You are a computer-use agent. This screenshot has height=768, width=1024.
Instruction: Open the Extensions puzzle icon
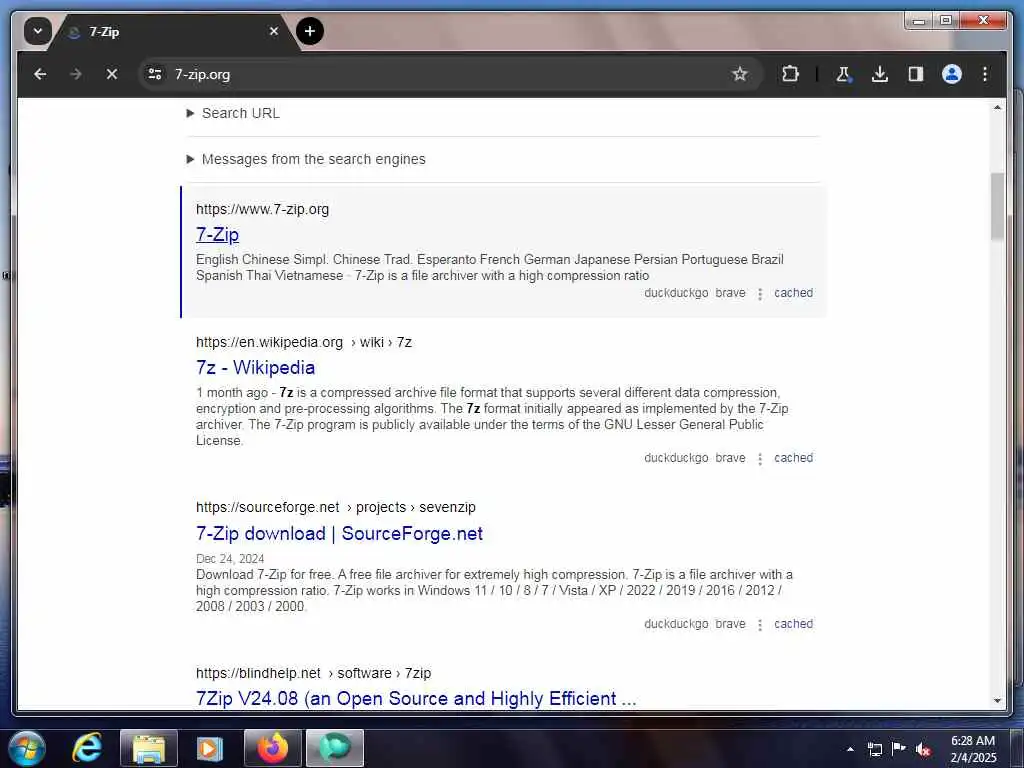790,74
